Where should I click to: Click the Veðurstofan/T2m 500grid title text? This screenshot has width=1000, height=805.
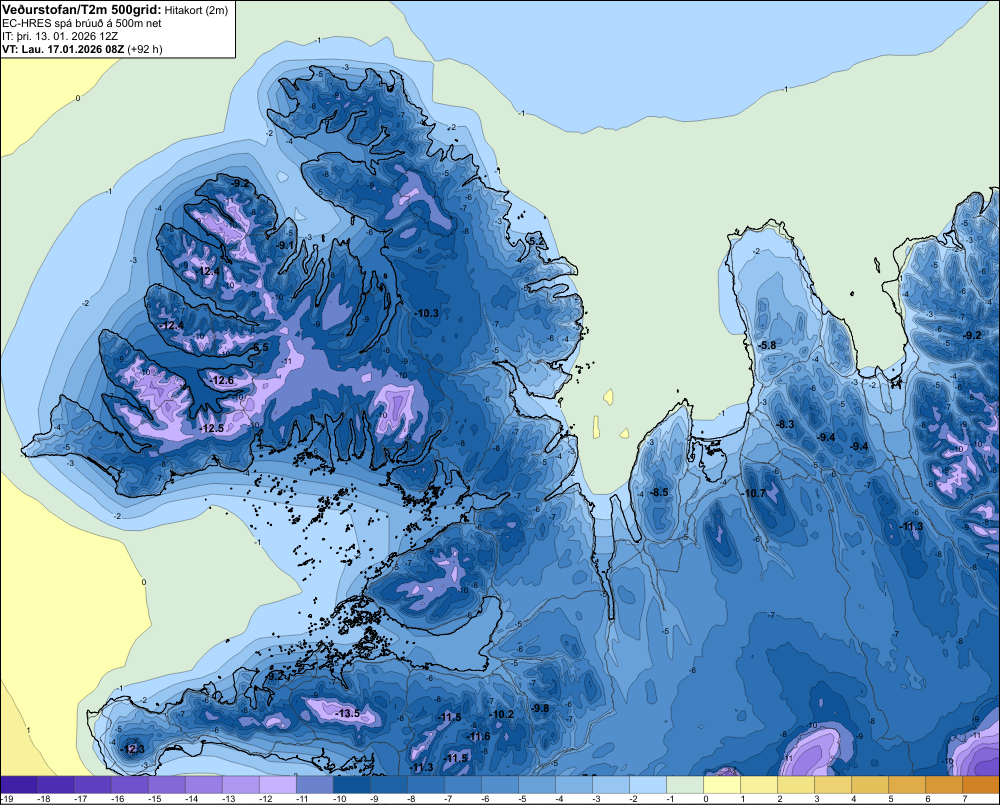pos(82,9)
